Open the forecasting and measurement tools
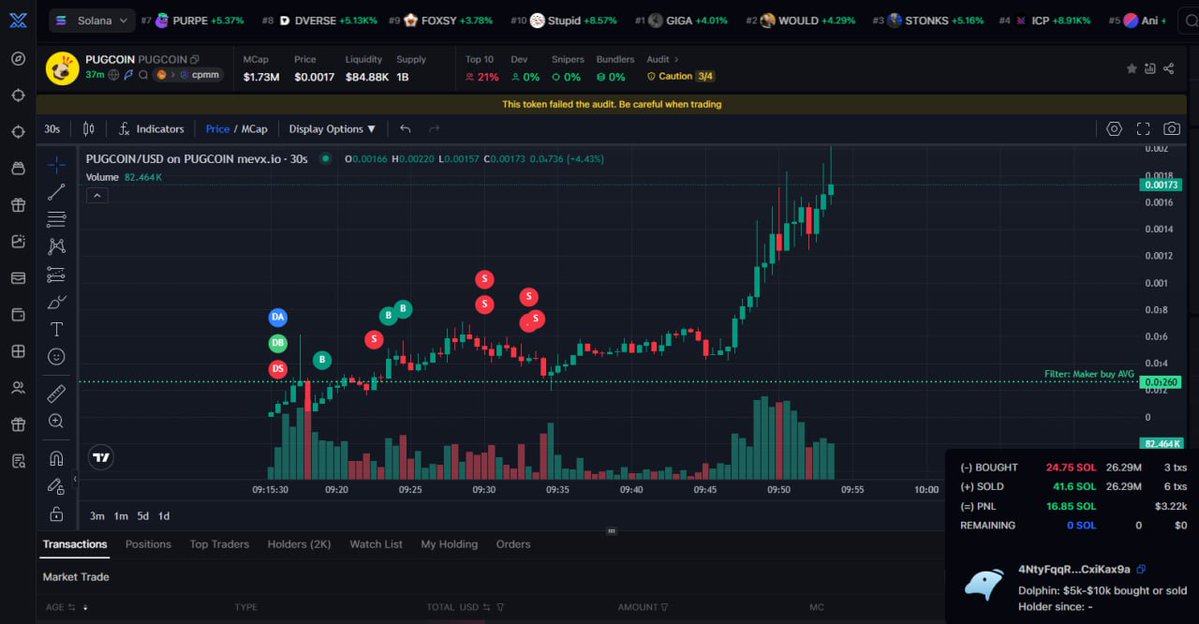 57,274
